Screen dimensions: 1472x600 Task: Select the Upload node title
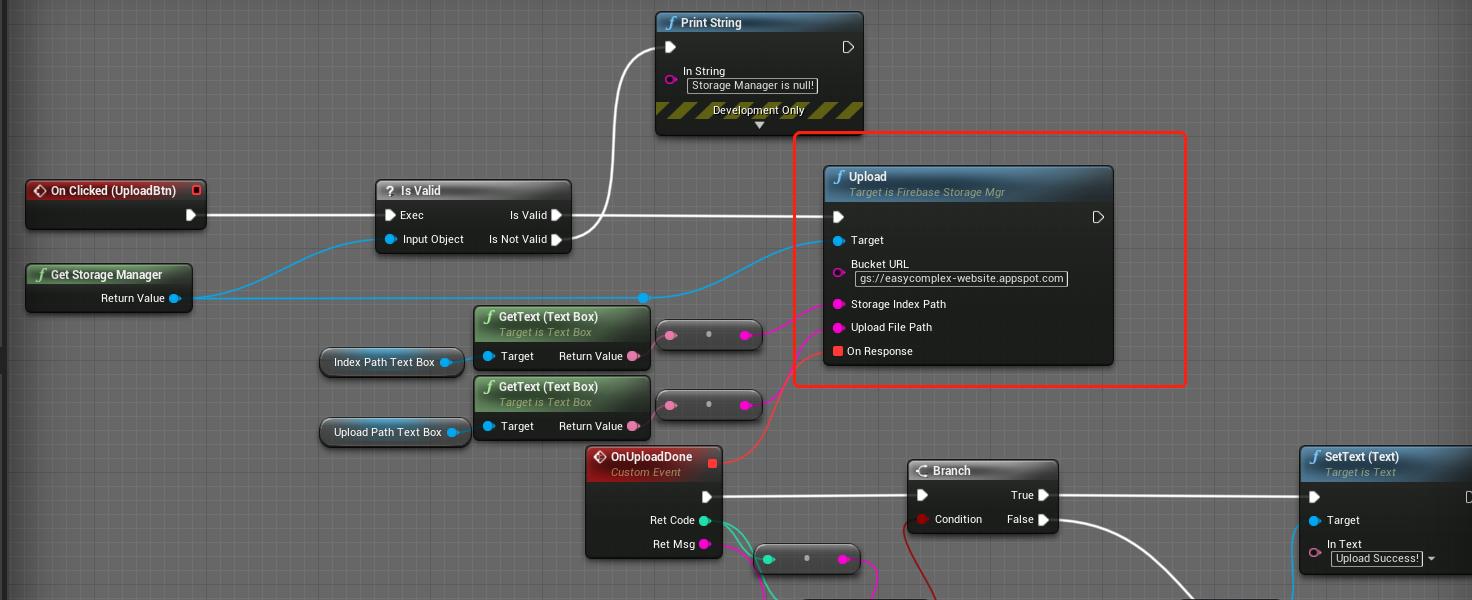click(868, 177)
